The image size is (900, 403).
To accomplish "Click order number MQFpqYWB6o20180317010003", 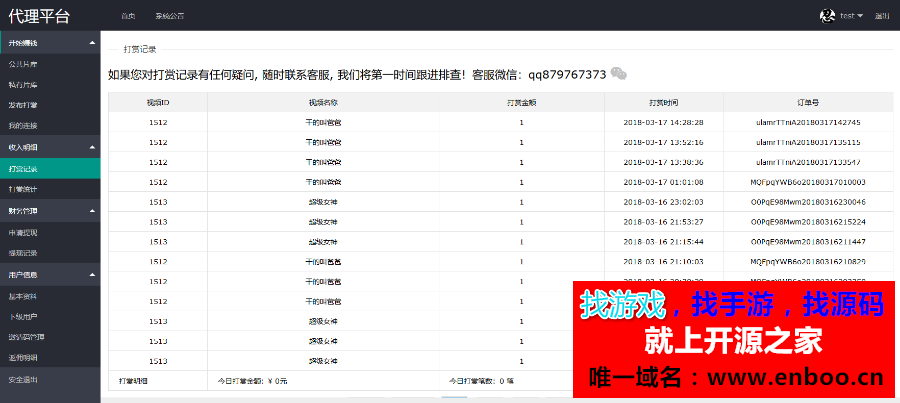I will pos(808,182).
